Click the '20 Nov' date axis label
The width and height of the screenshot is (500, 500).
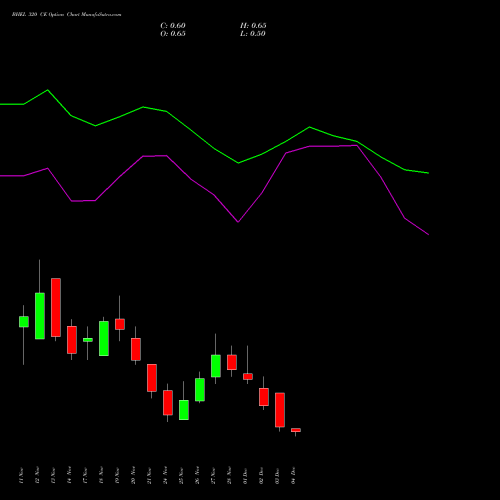click(133, 476)
